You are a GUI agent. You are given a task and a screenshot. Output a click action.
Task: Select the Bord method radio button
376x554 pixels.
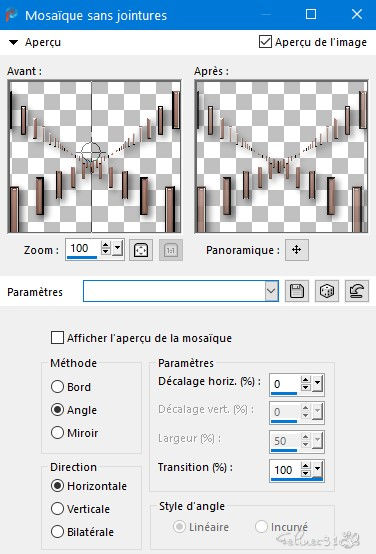point(57,387)
